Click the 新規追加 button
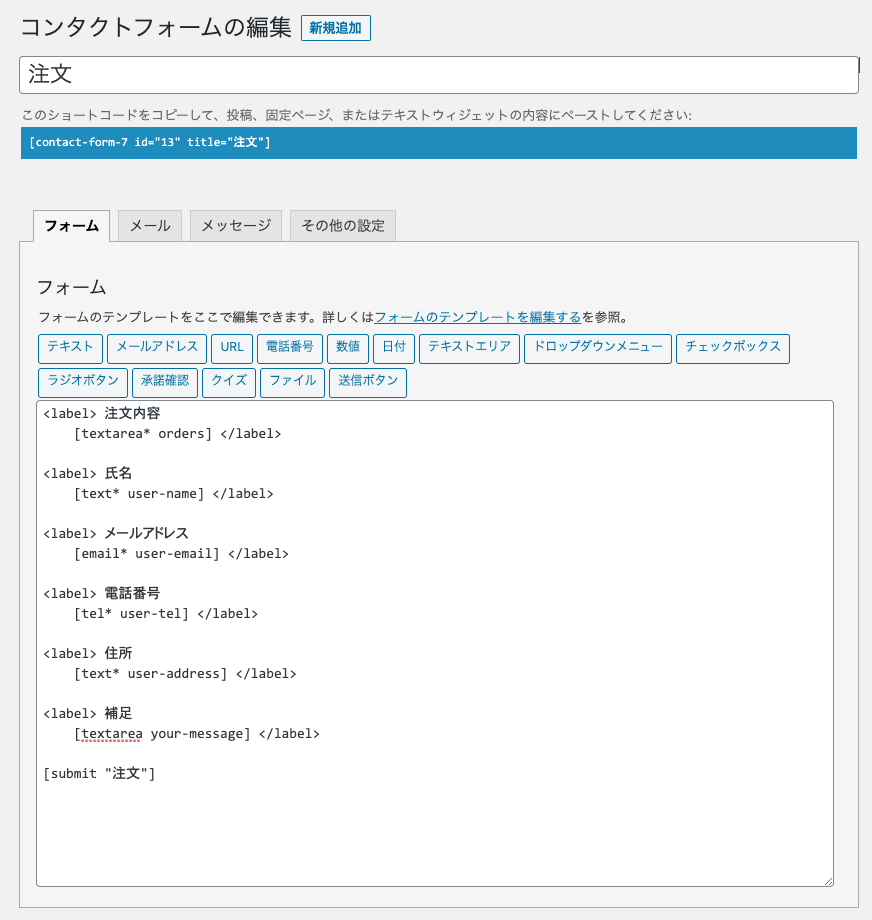Viewport: 872px width, 920px height. click(x=336, y=28)
